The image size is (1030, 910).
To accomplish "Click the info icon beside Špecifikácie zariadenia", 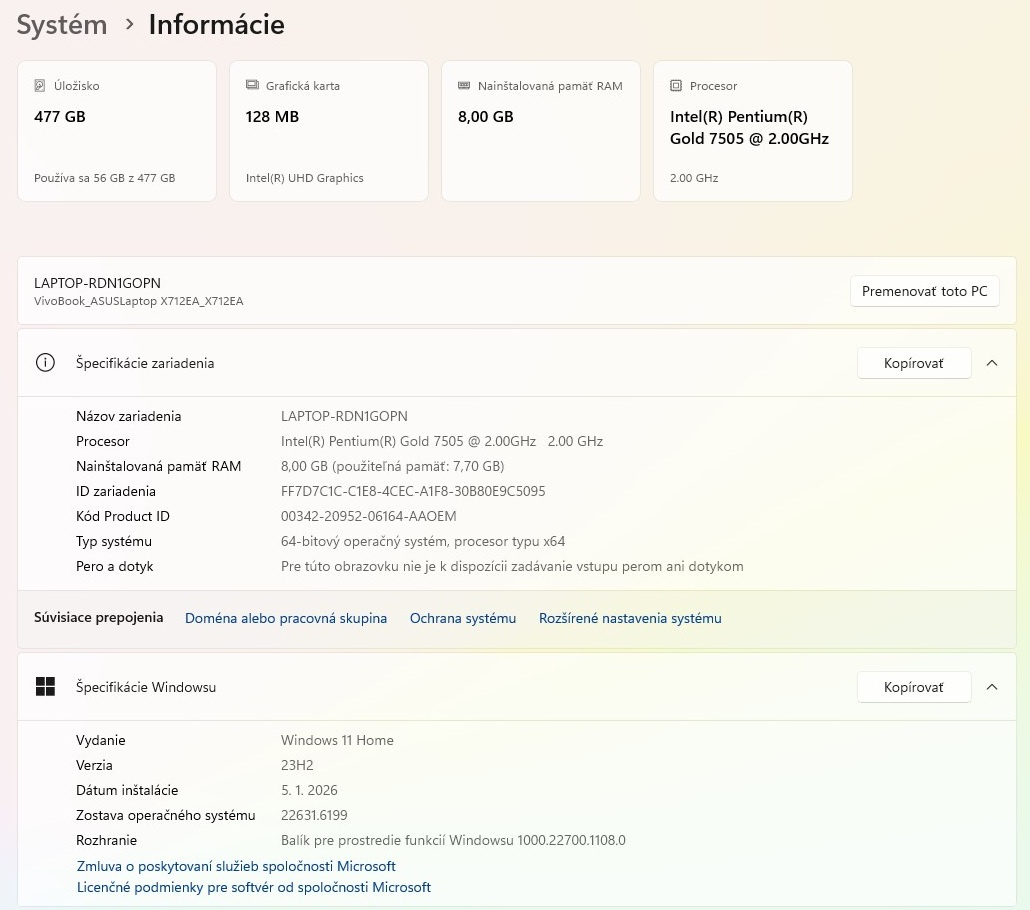I will tap(45, 363).
